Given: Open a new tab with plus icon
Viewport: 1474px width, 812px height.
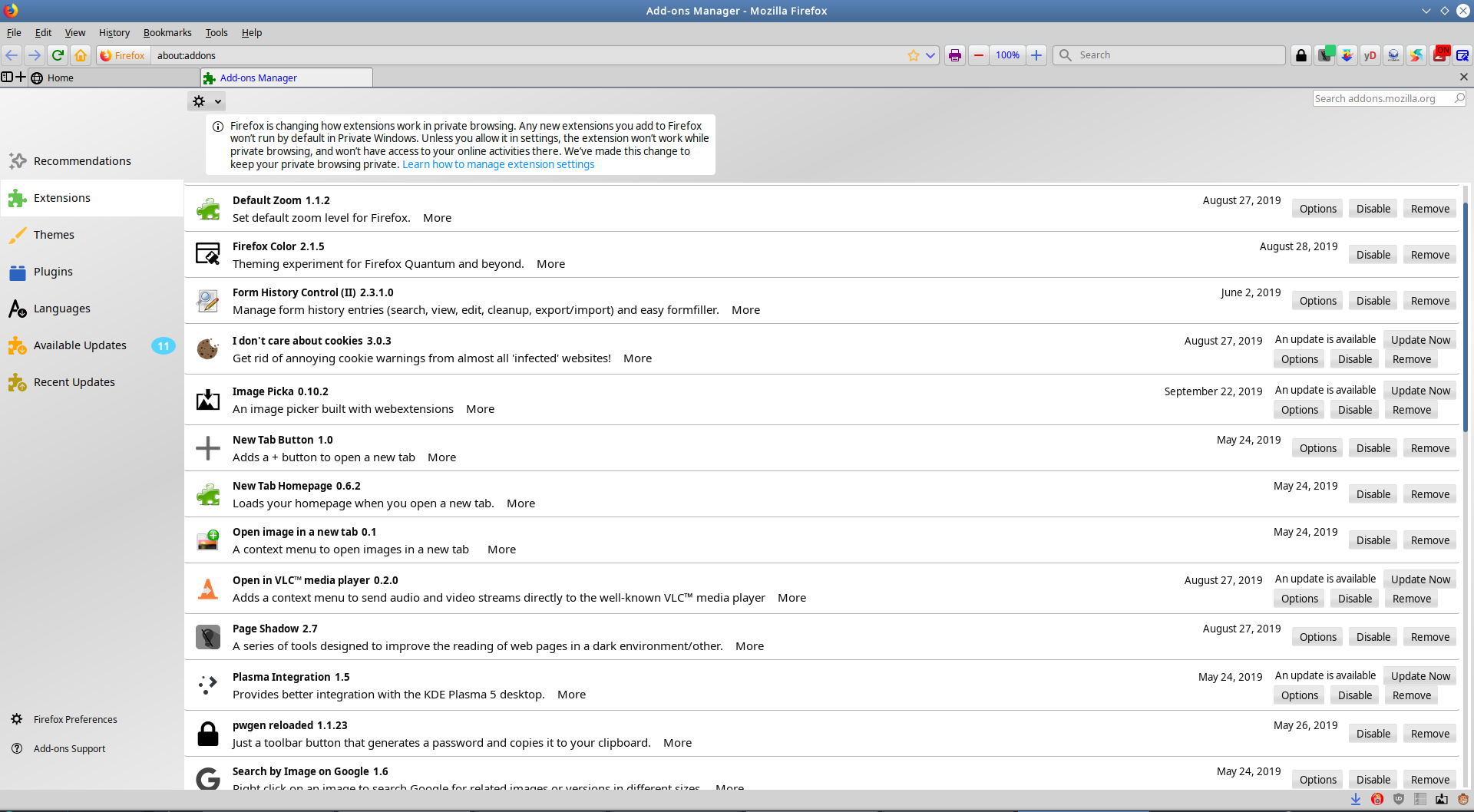Looking at the screenshot, I should pos(21,78).
